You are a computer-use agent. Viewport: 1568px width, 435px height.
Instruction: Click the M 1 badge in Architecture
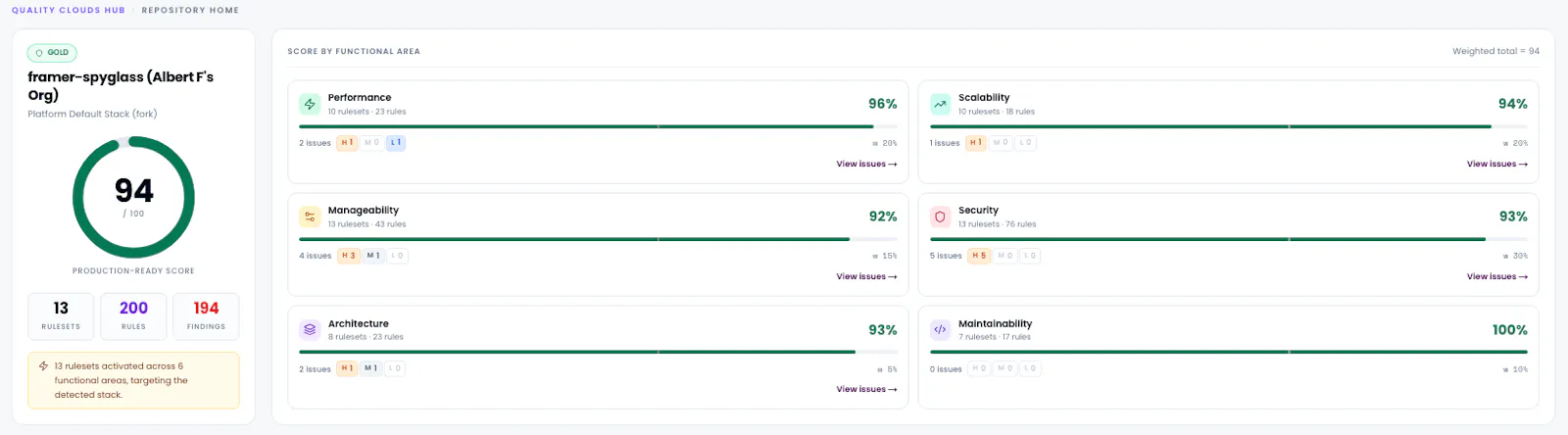pos(371,368)
